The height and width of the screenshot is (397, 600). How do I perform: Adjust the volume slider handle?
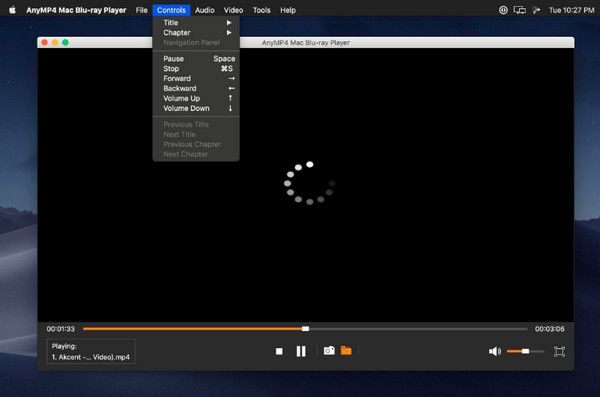click(x=526, y=351)
